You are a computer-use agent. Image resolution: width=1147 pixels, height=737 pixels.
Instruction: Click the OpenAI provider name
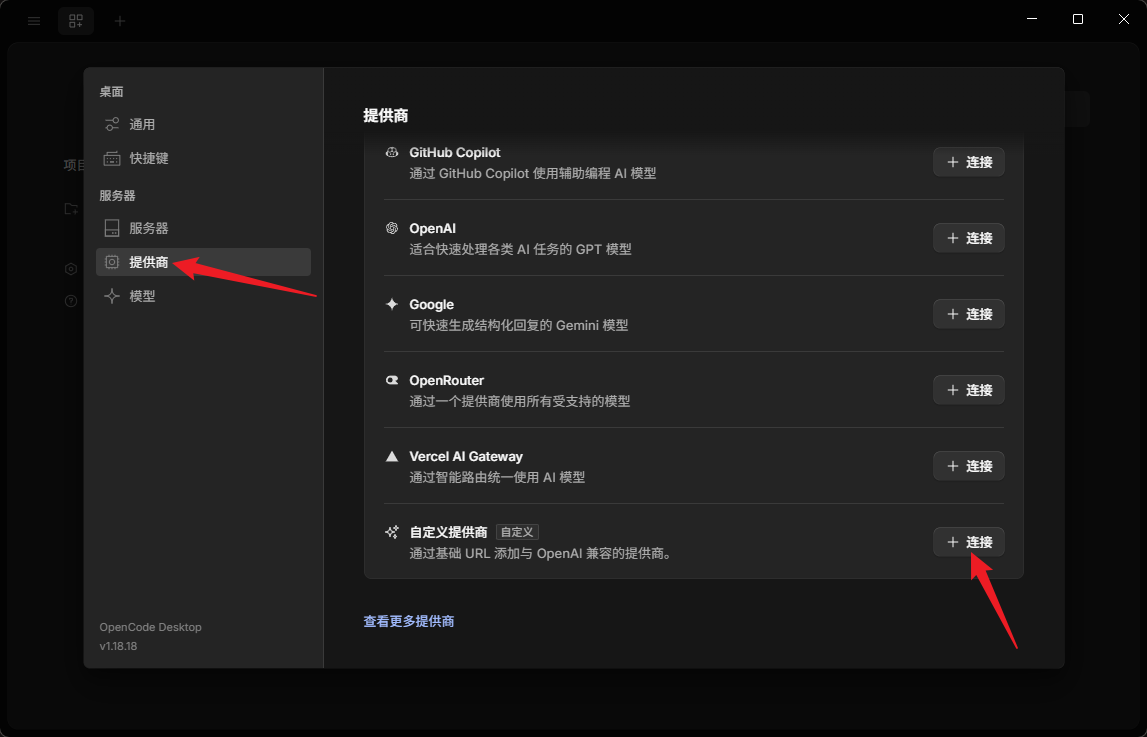pos(432,228)
